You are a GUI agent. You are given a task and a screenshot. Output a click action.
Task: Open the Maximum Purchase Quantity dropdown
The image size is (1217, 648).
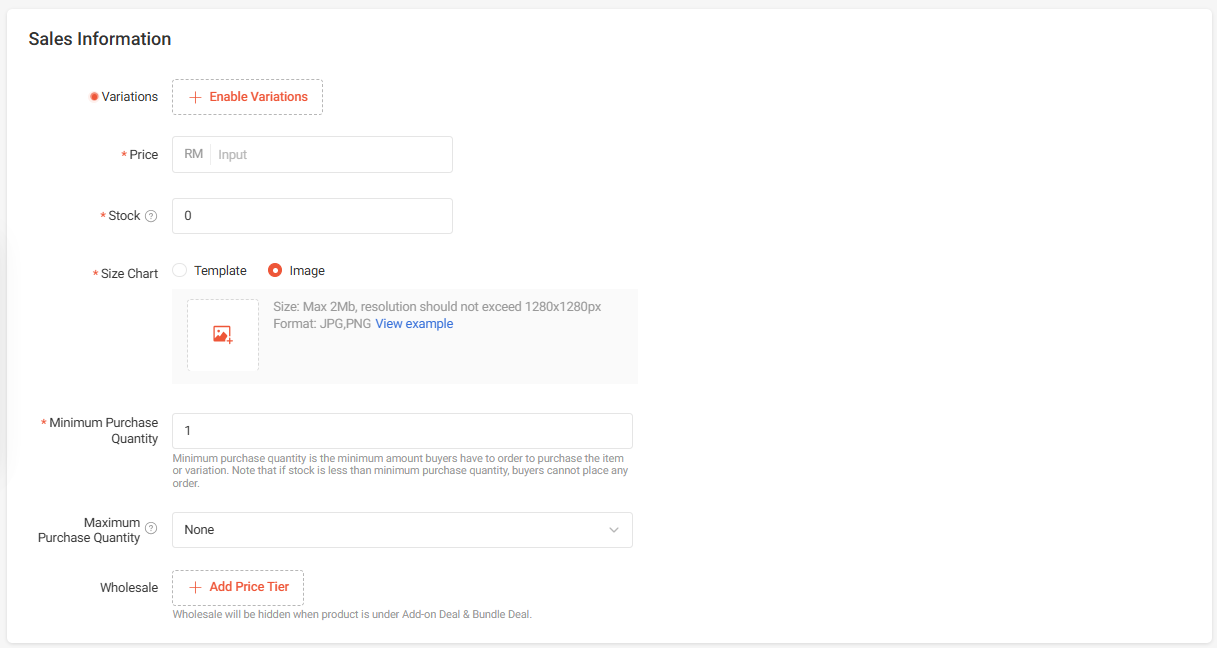[x=402, y=530]
